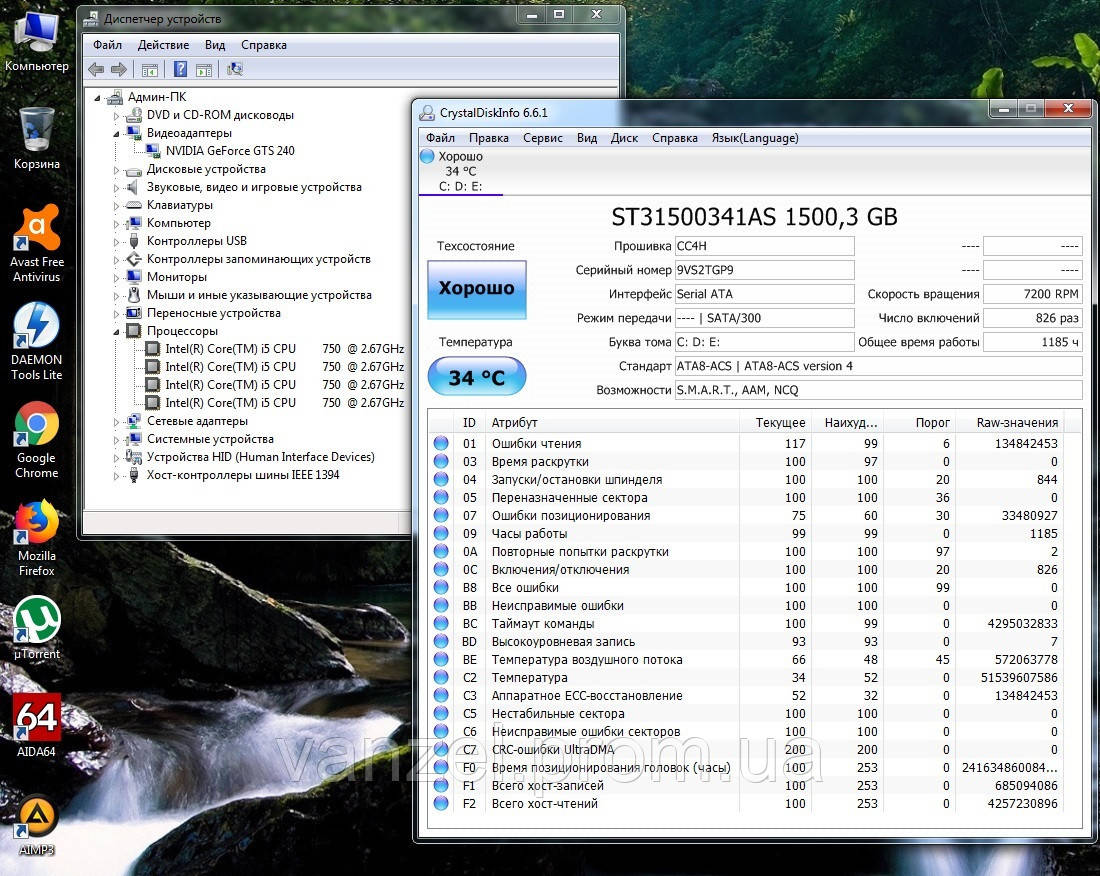Open Справка menu in Device Manager
Viewport: 1100px width, 876px height.
264,45
